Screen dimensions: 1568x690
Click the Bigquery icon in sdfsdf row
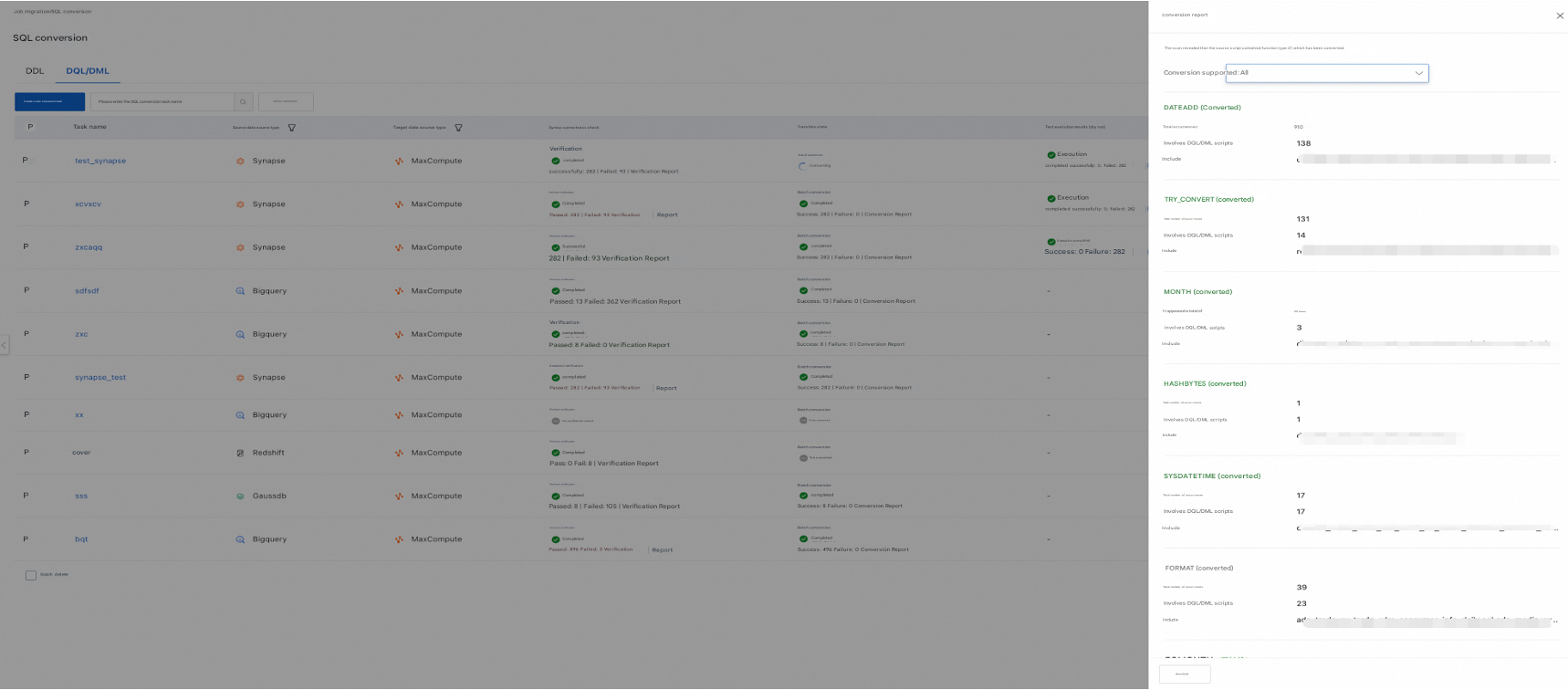click(x=240, y=291)
